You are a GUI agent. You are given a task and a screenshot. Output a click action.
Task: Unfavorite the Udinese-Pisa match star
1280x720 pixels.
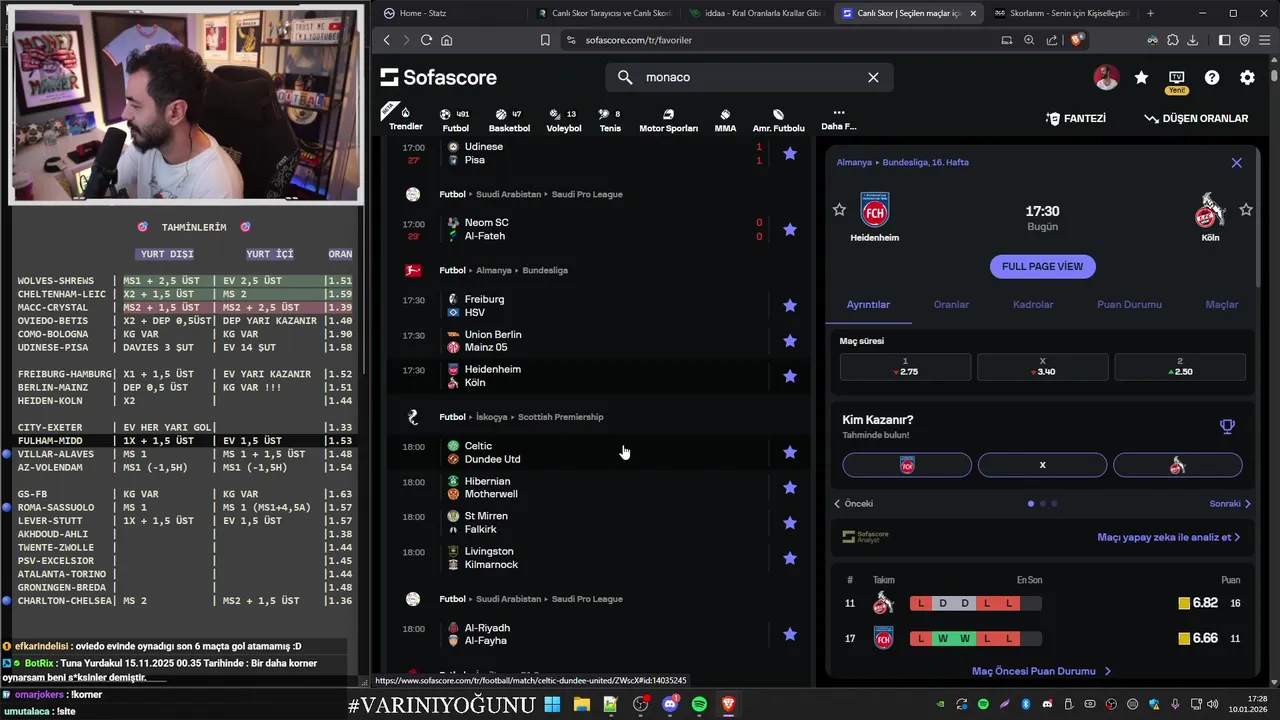(790, 153)
